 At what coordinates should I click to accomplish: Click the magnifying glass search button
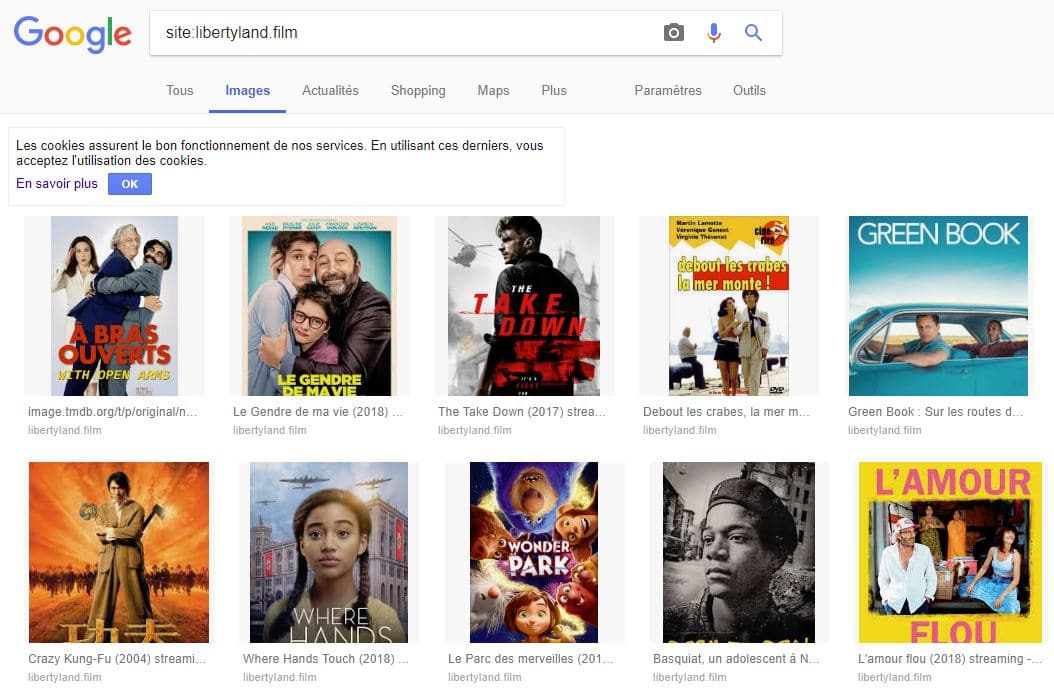tap(754, 32)
